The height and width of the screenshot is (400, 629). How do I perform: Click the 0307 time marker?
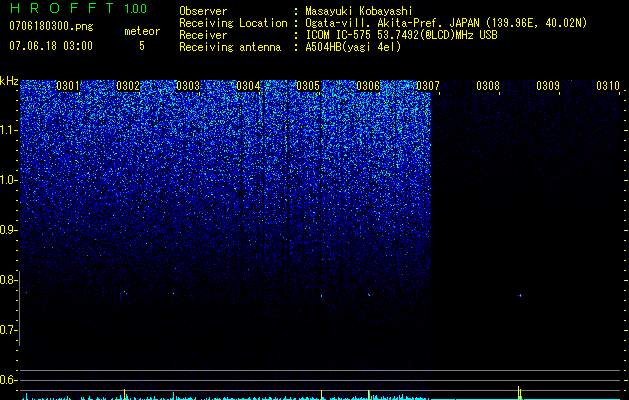point(428,86)
